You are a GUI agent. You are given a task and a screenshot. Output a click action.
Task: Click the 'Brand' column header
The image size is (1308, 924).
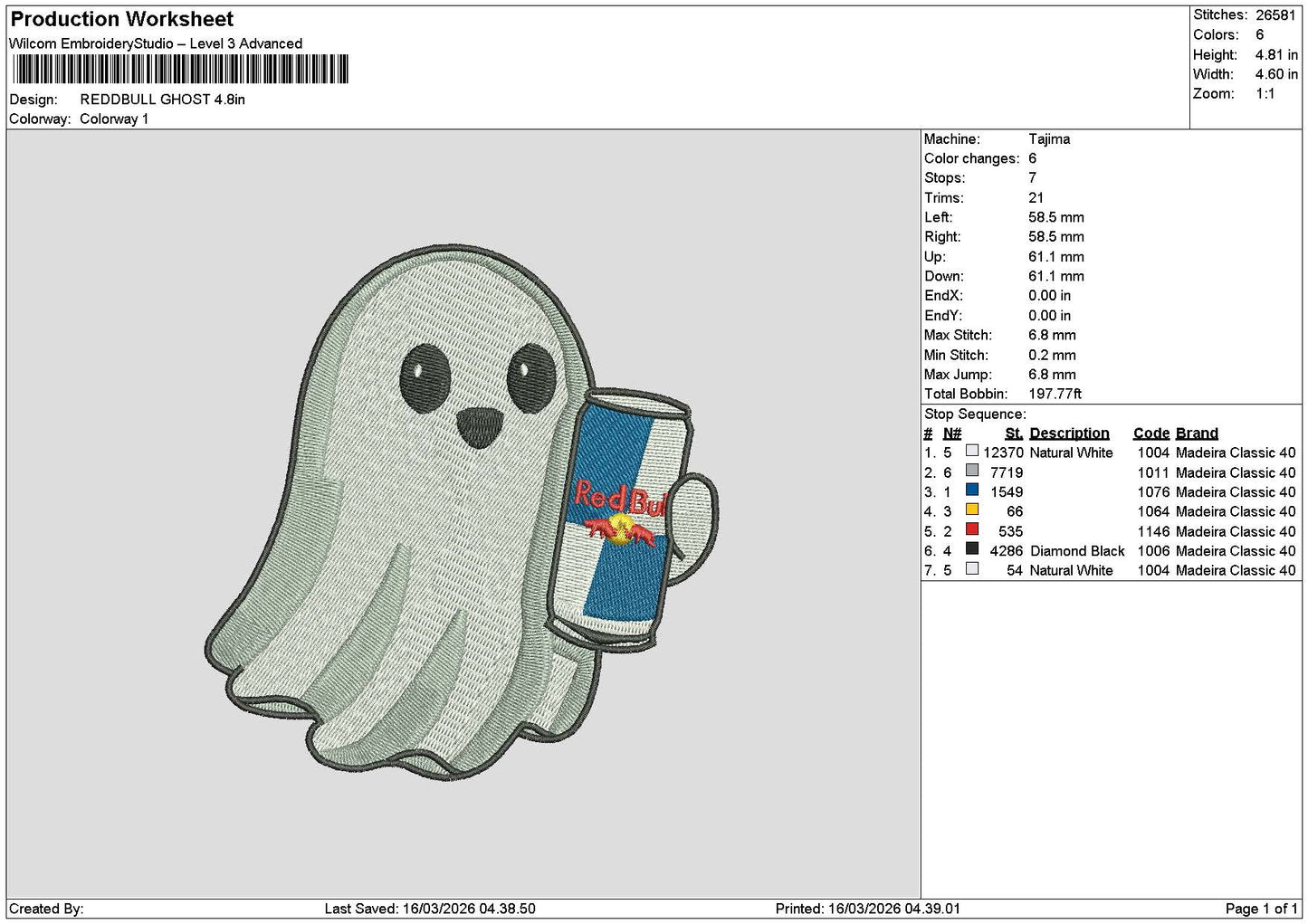coord(1197,433)
